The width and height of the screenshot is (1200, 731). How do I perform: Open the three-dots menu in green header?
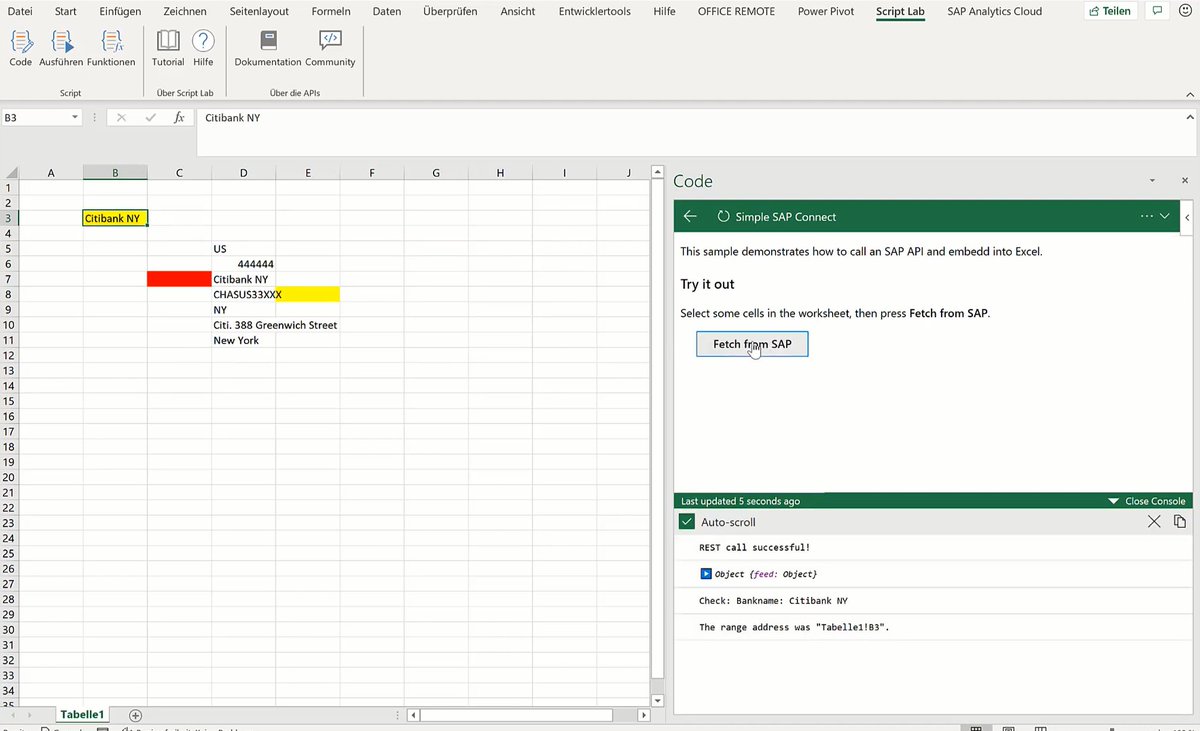[1146, 216]
